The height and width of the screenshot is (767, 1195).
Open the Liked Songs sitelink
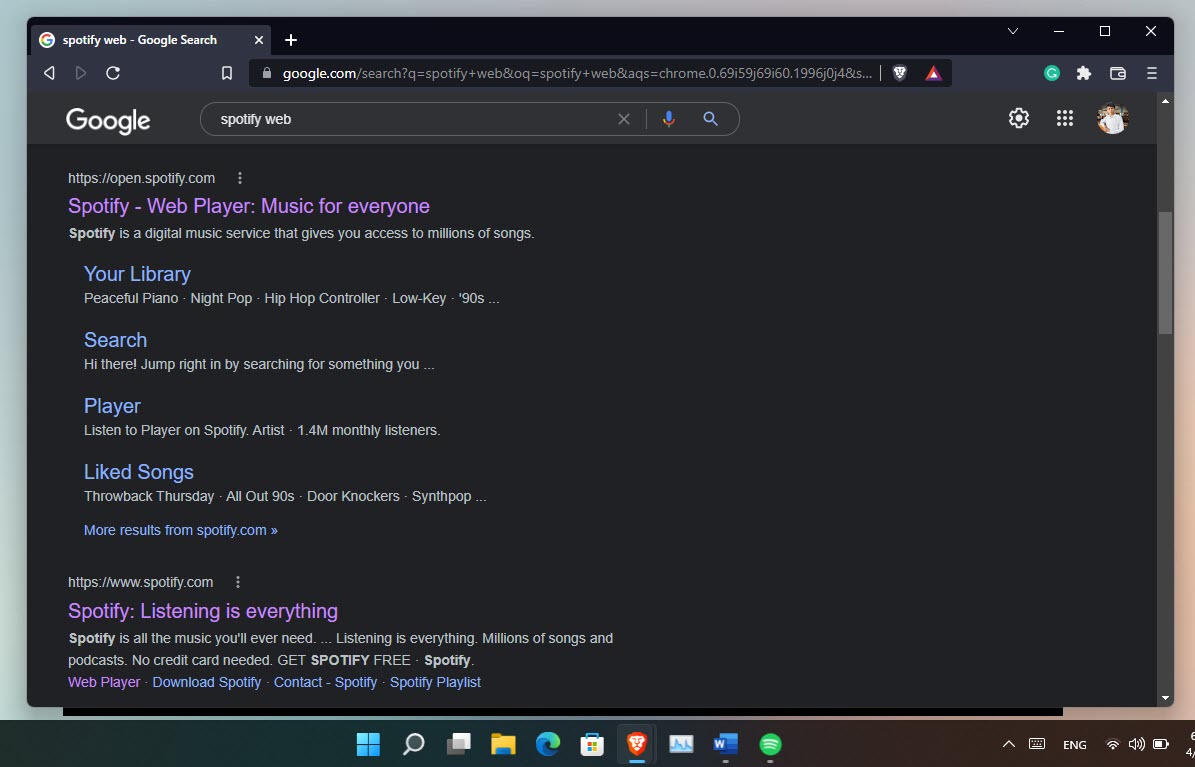click(x=139, y=472)
